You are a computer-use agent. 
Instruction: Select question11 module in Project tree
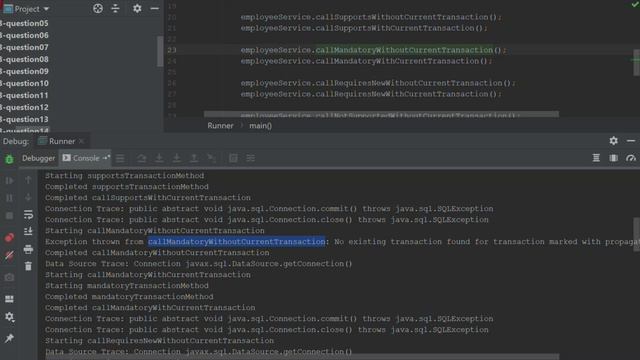(x=24, y=96)
